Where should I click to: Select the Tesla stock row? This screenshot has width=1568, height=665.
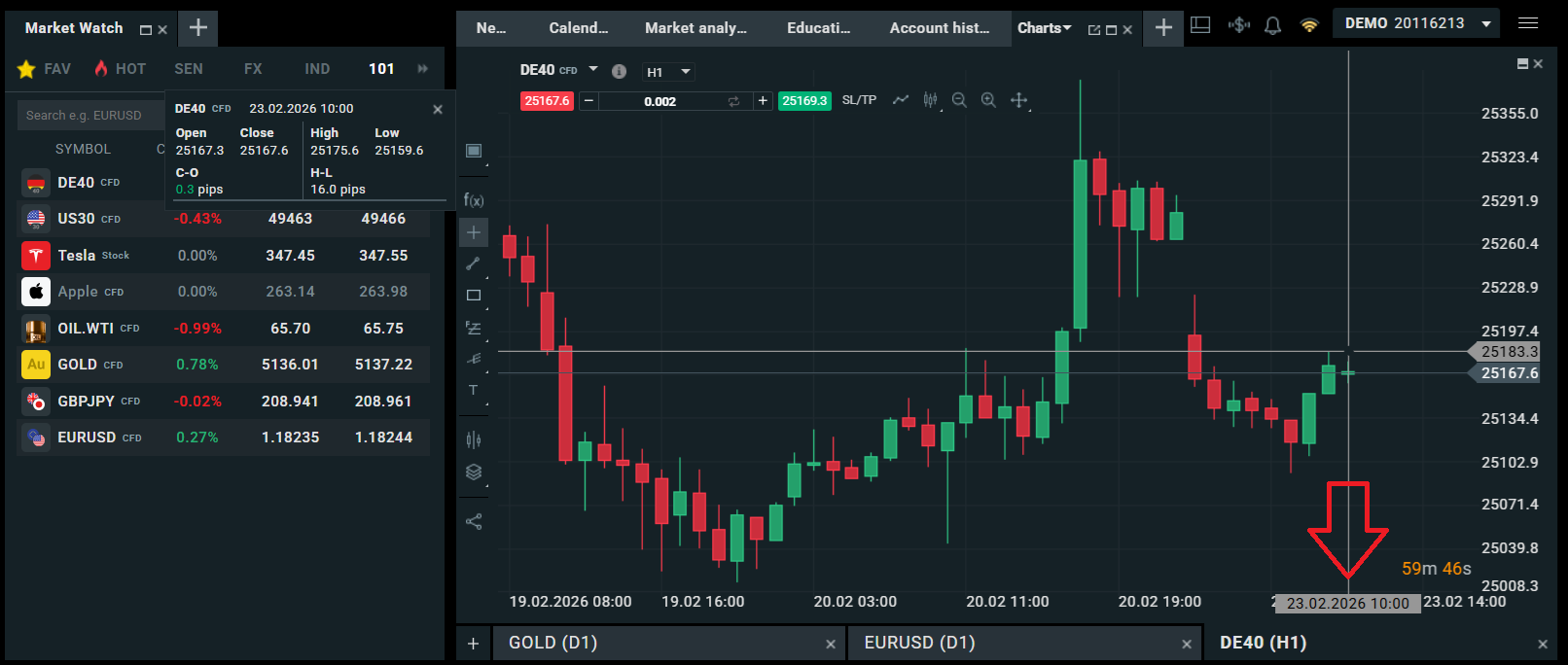[x=224, y=256]
